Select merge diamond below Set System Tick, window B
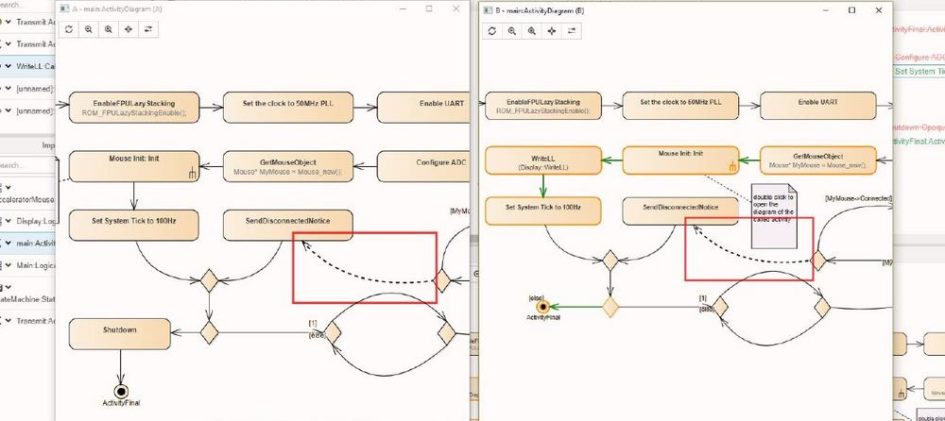 click(x=611, y=261)
